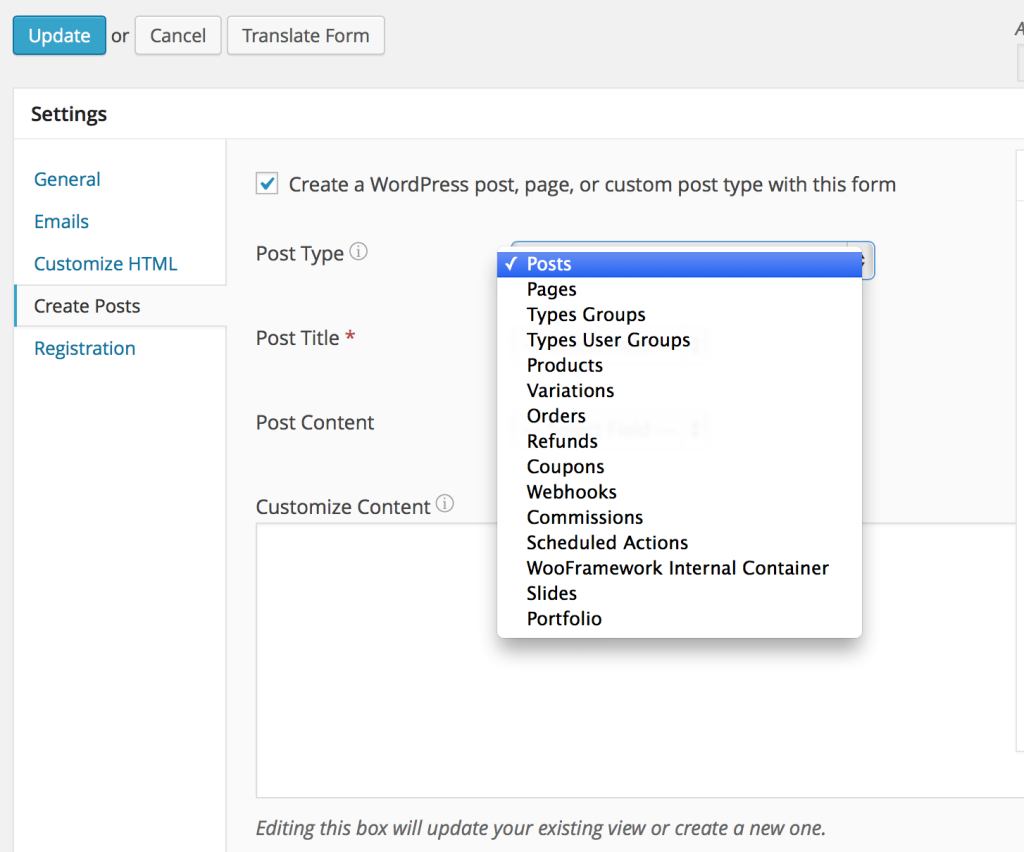The height and width of the screenshot is (852, 1024).
Task: Select "Scheduled Actions" from the dropdown
Action: 606,542
